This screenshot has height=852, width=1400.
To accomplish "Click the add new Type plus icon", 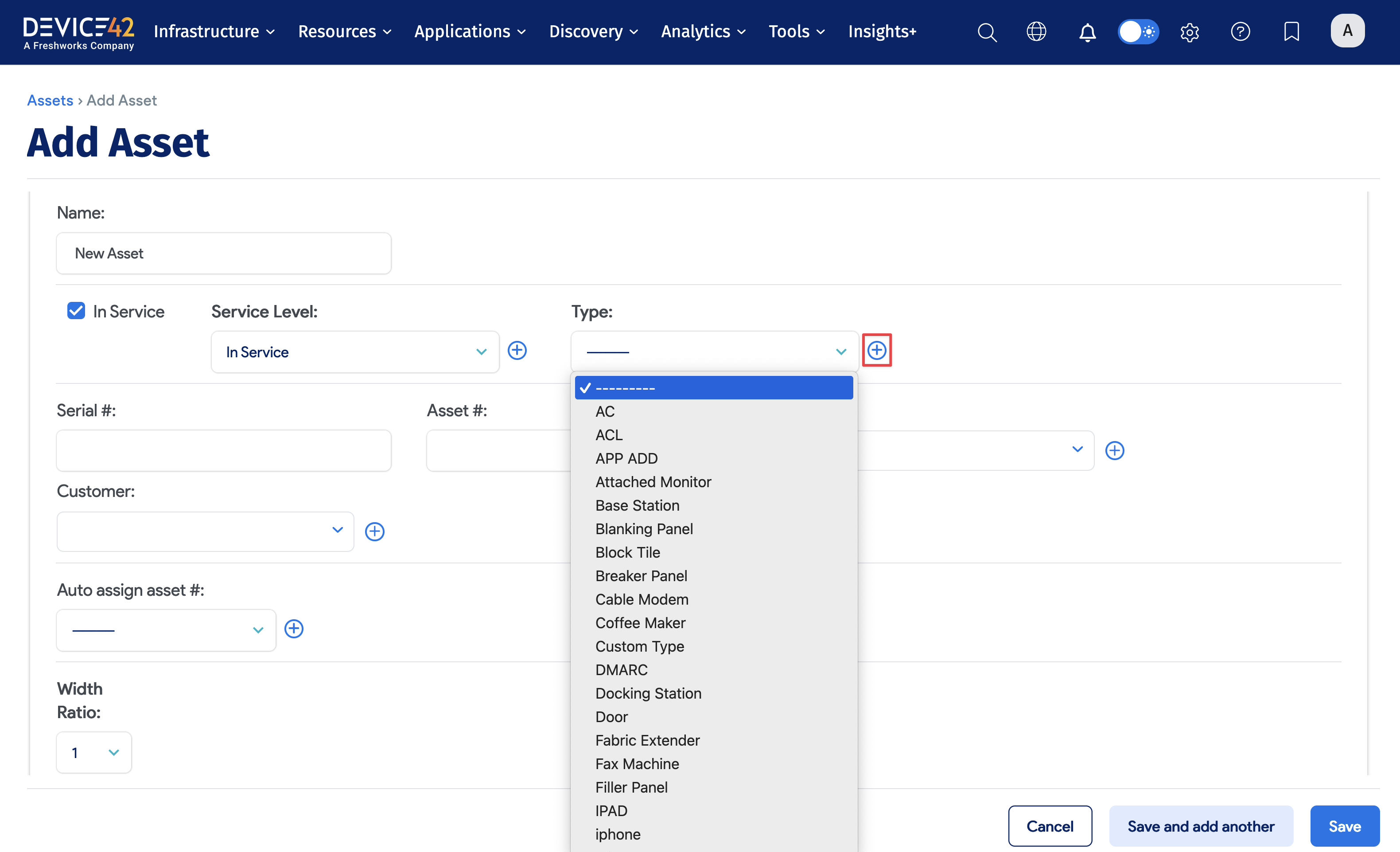I will tap(877, 350).
